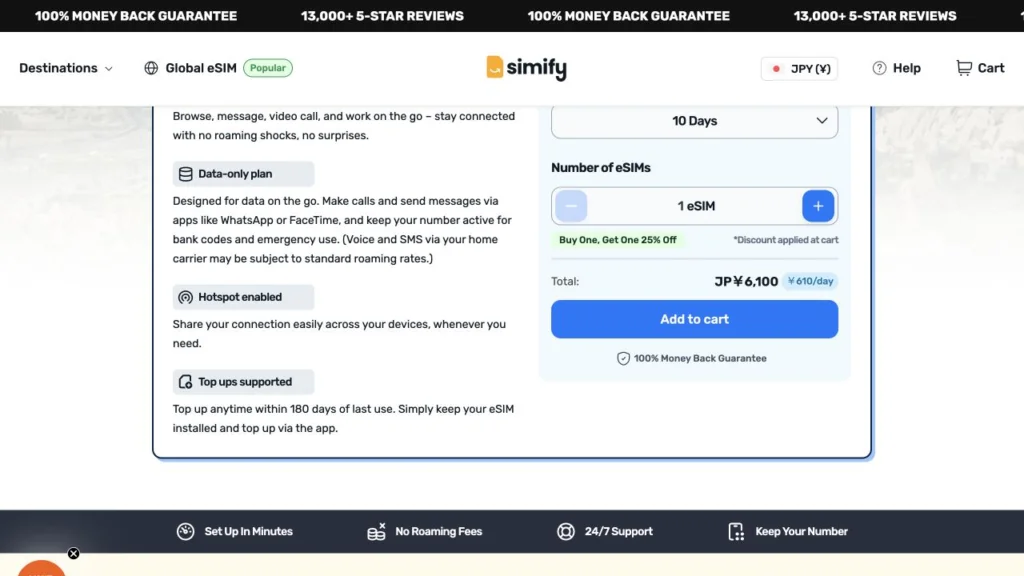Click the Set Up In Minutes icon
This screenshot has width=1024, height=576.
pyautogui.click(x=185, y=532)
